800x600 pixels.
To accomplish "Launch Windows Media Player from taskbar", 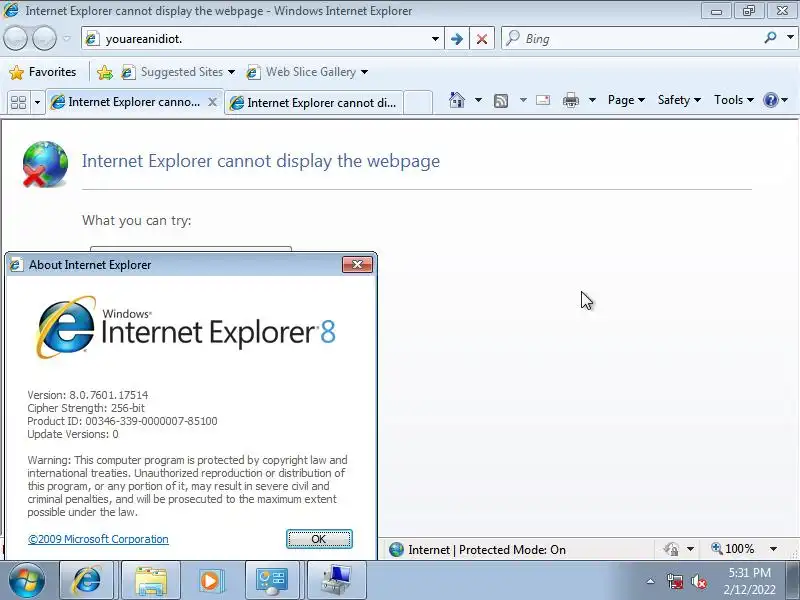I will click(x=210, y=580).
